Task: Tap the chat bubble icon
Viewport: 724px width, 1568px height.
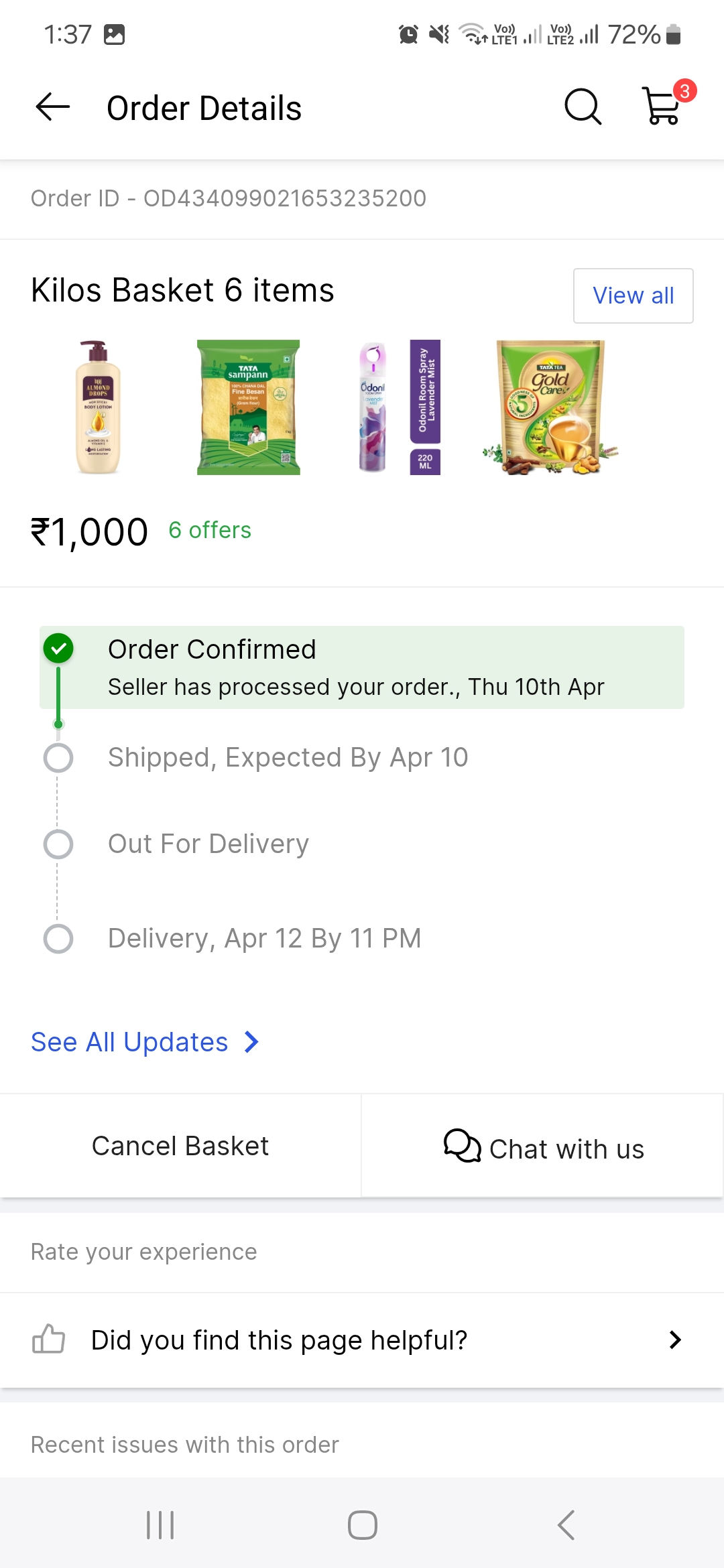Action: coord(462,1146)
